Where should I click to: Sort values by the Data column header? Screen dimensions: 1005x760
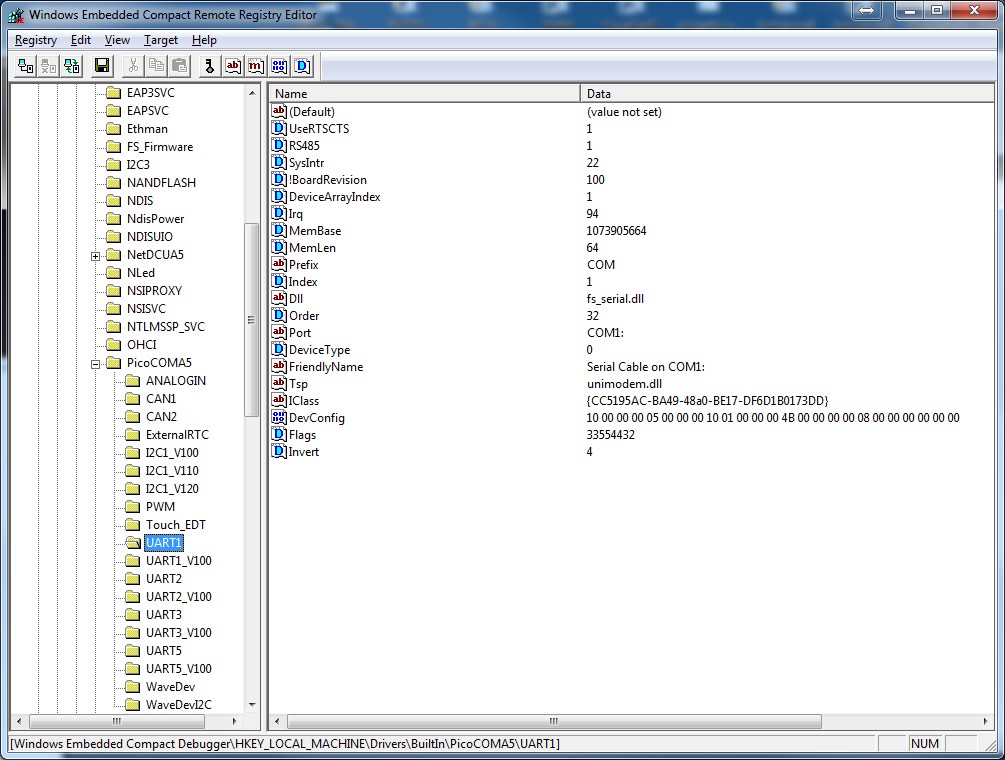coord(787,94)
